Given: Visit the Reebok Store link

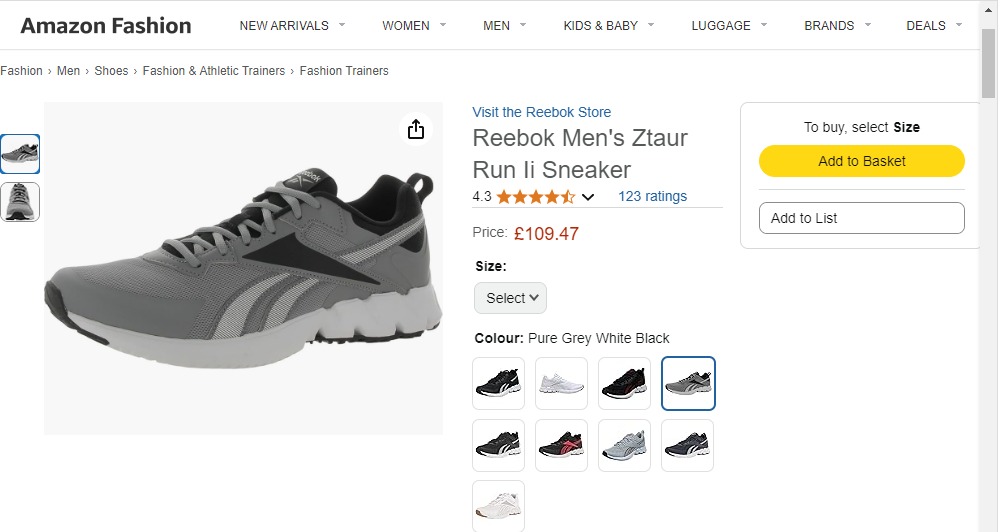Looking at the screenshot, I should coord(541,112).
